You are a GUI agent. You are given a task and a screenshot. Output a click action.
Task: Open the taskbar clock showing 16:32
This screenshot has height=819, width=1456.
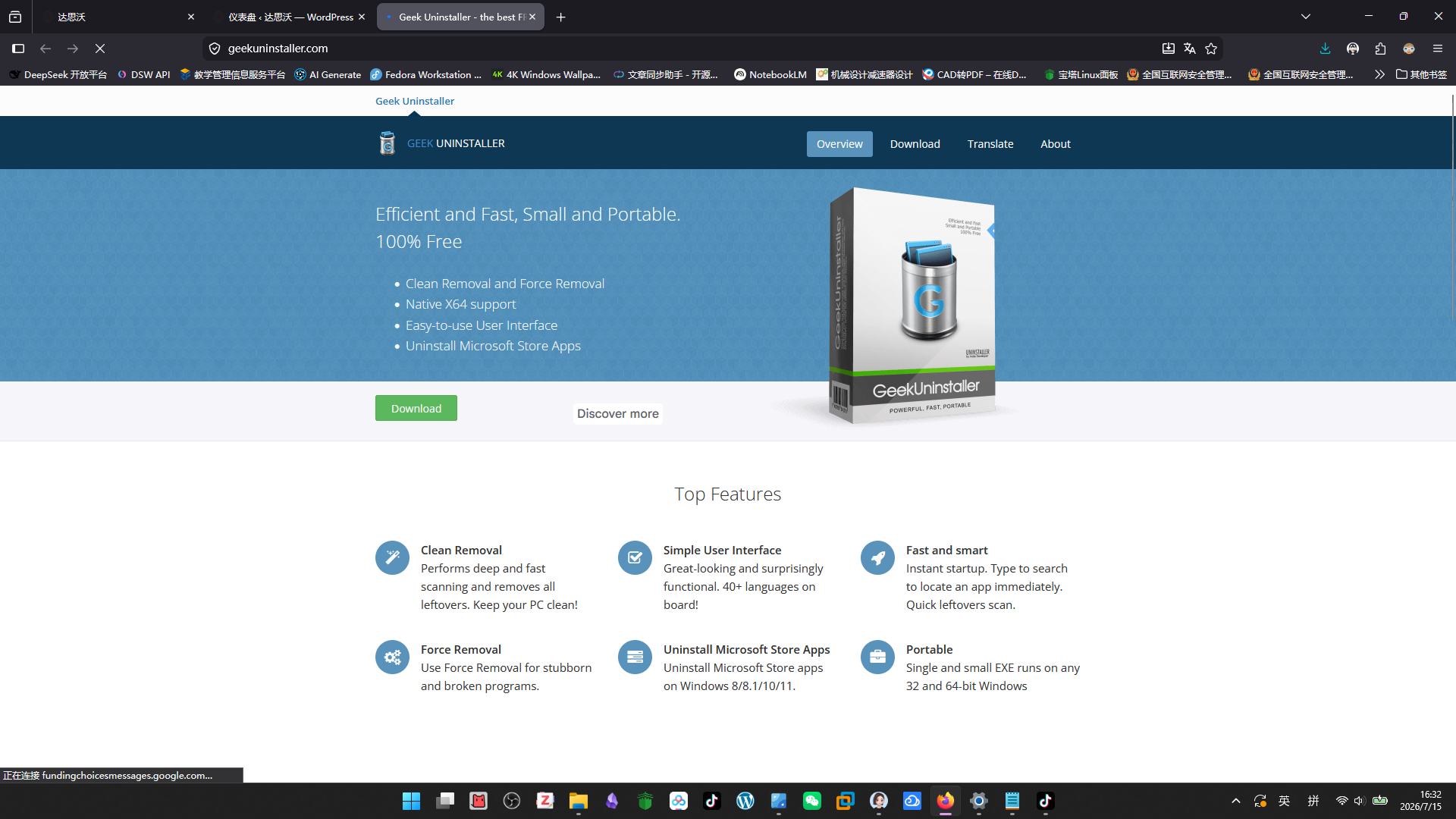[x=1421, y=801]
